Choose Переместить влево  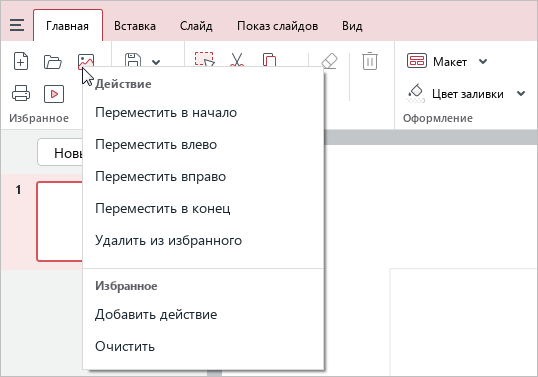click(203, 144)
